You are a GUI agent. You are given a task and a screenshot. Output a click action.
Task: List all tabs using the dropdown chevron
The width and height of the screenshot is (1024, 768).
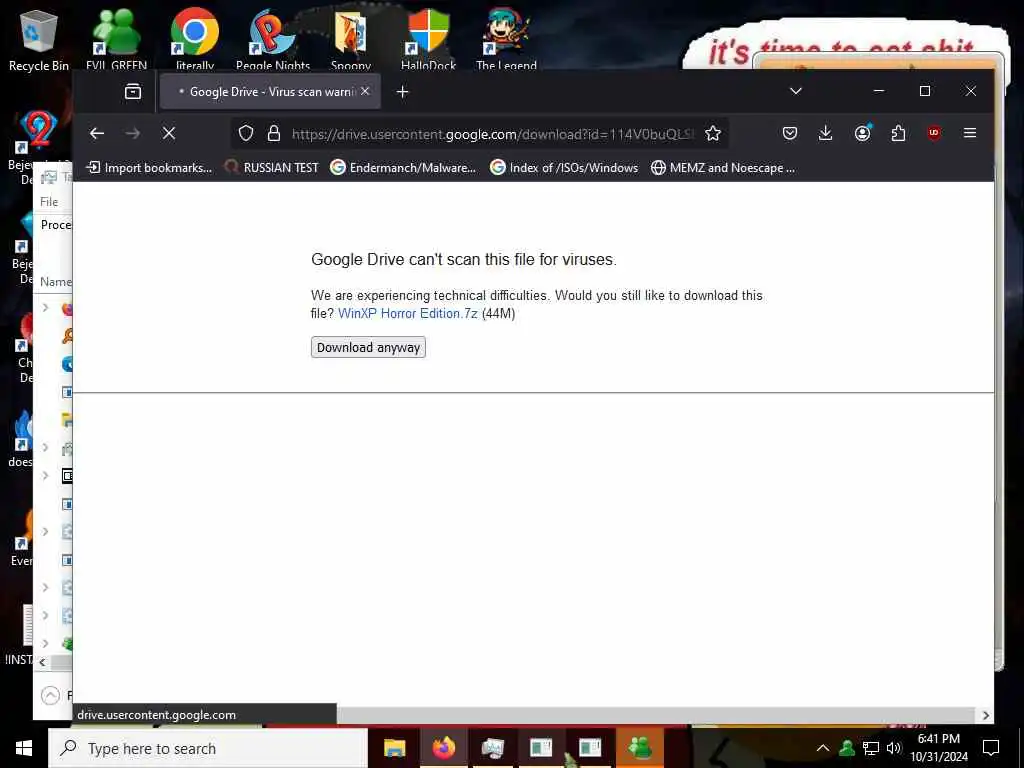795,91
